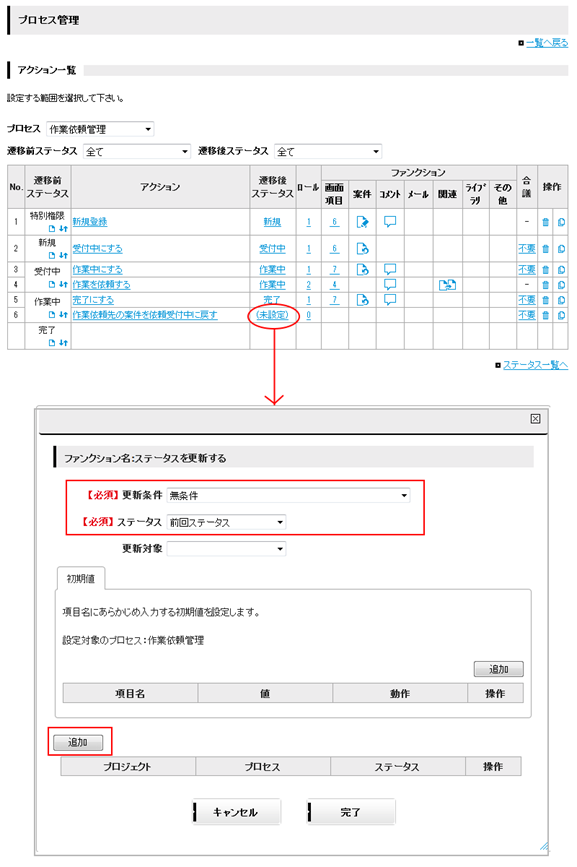The image size is (577, 867).
Task: Click the 追加 button above プロジェクト table
Action: (78, 742)
